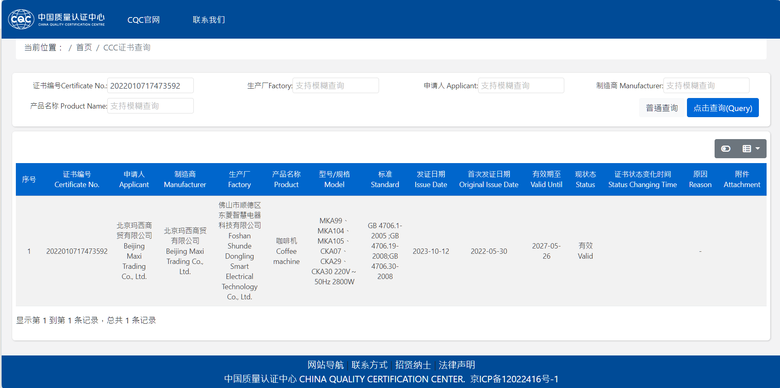Click the Status column header

tap(585, 180)
